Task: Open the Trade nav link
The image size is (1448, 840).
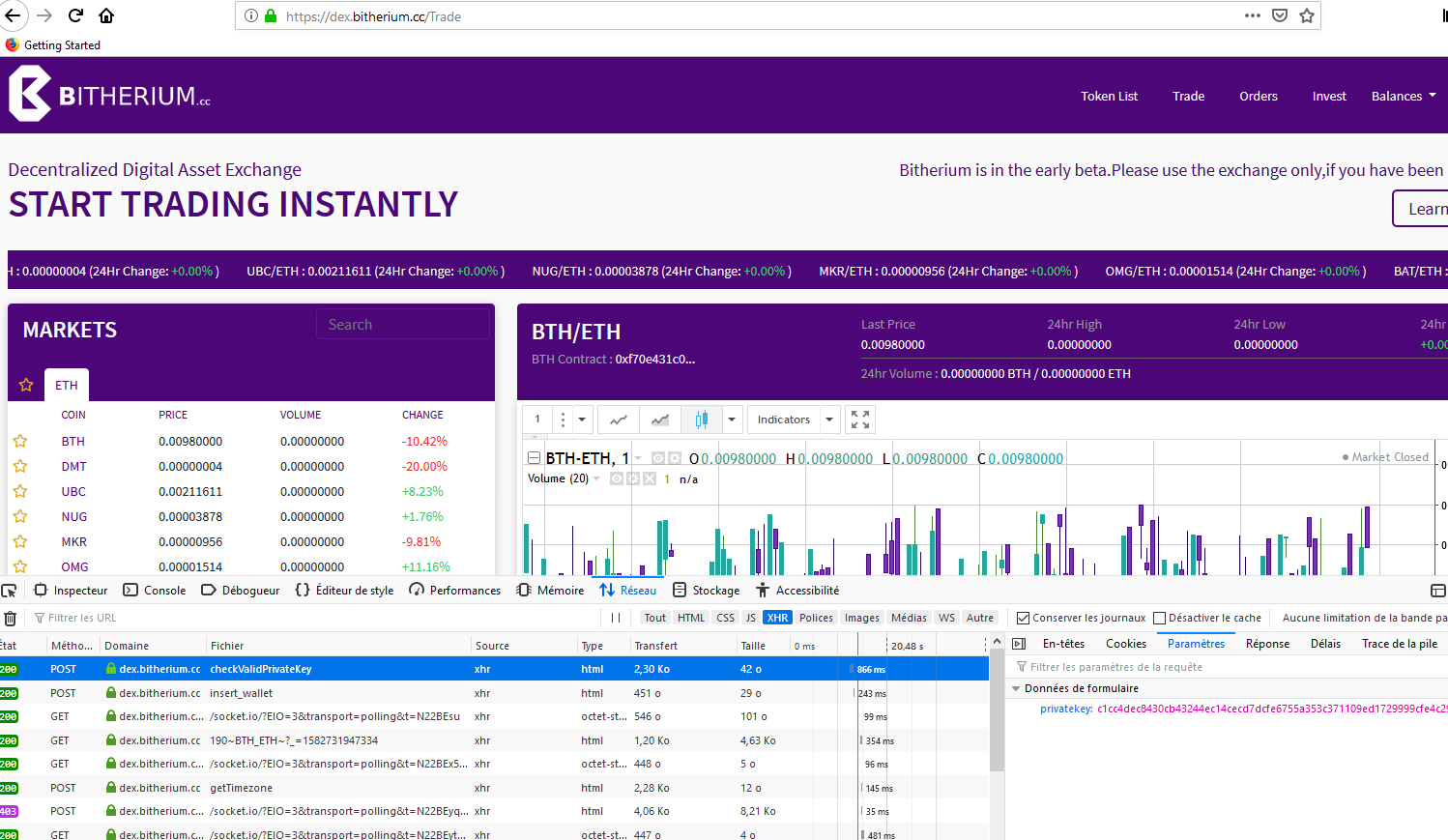Action: [x=1188, y=96]
